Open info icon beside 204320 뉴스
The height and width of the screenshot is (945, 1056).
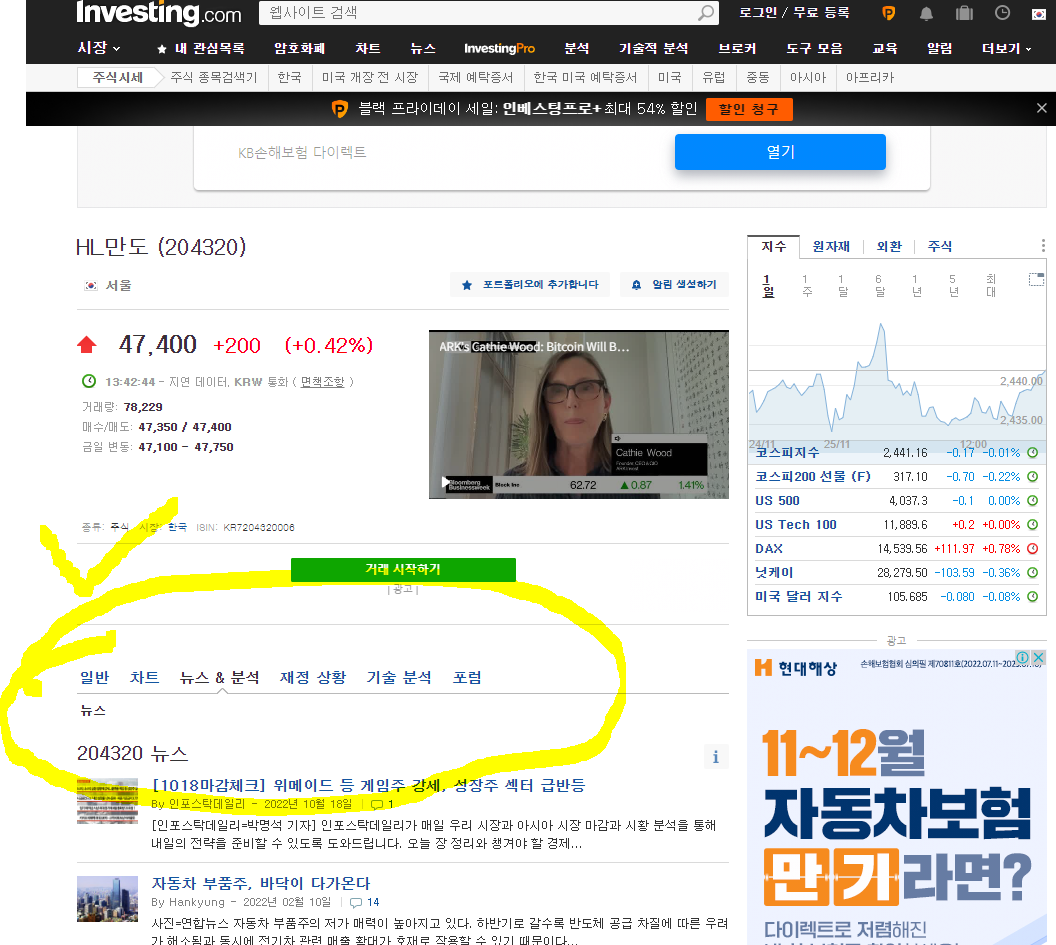pyautogui.click(x=715, y=757)
